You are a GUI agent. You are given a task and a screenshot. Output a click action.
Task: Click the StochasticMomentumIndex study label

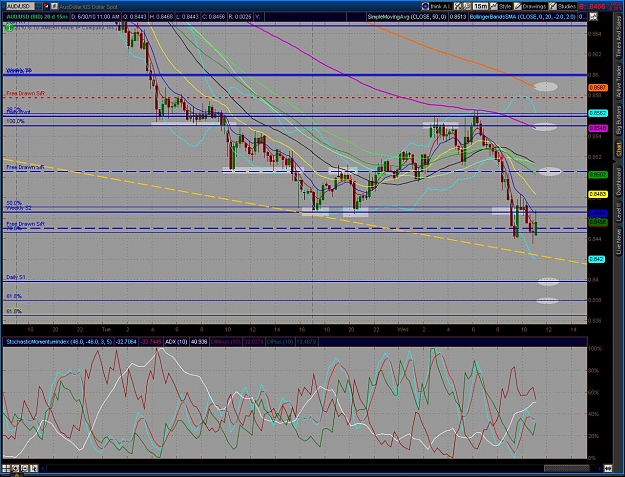pyautogui.click(x=59, y=342)
